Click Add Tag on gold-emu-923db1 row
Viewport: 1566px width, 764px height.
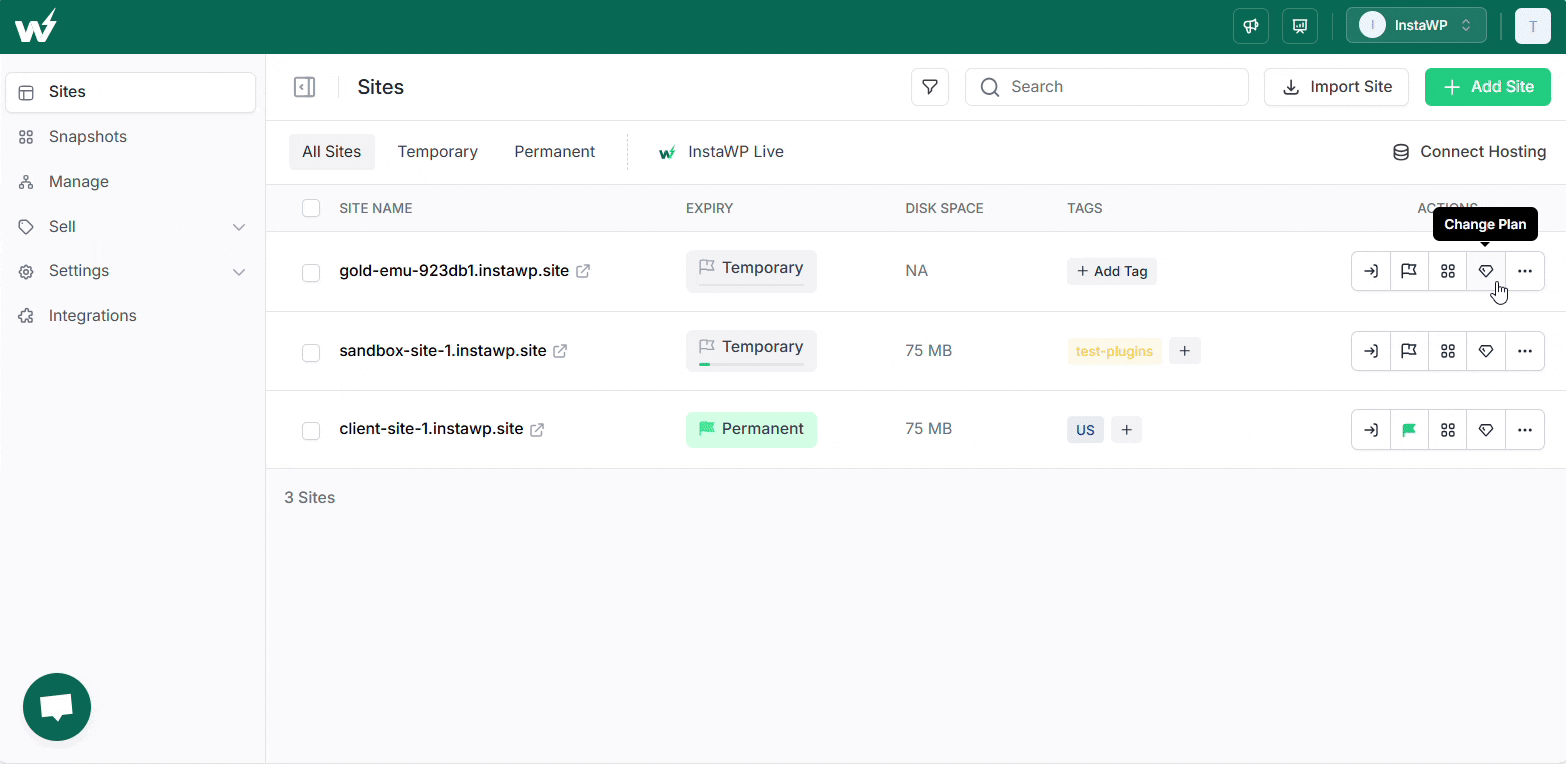(1112, 271)
